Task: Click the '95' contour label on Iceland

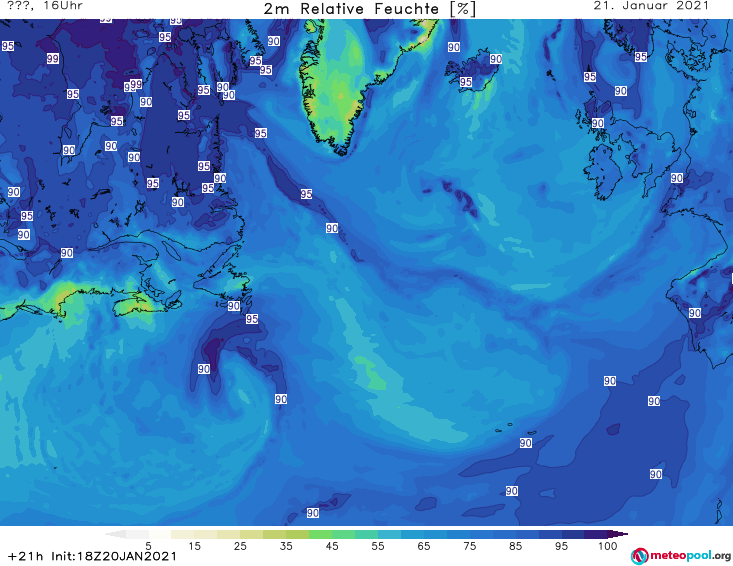Action: tap(465, 82)
